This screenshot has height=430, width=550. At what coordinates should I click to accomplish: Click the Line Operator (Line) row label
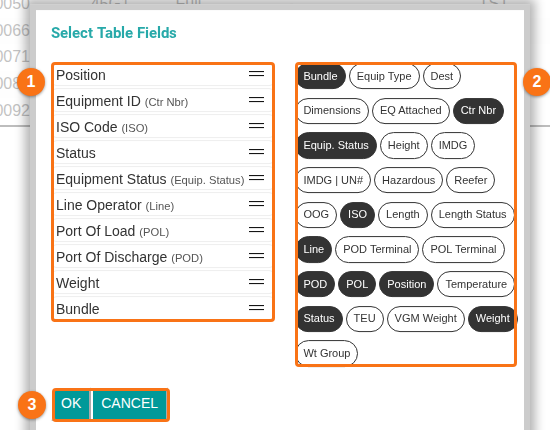click(115, 205)
